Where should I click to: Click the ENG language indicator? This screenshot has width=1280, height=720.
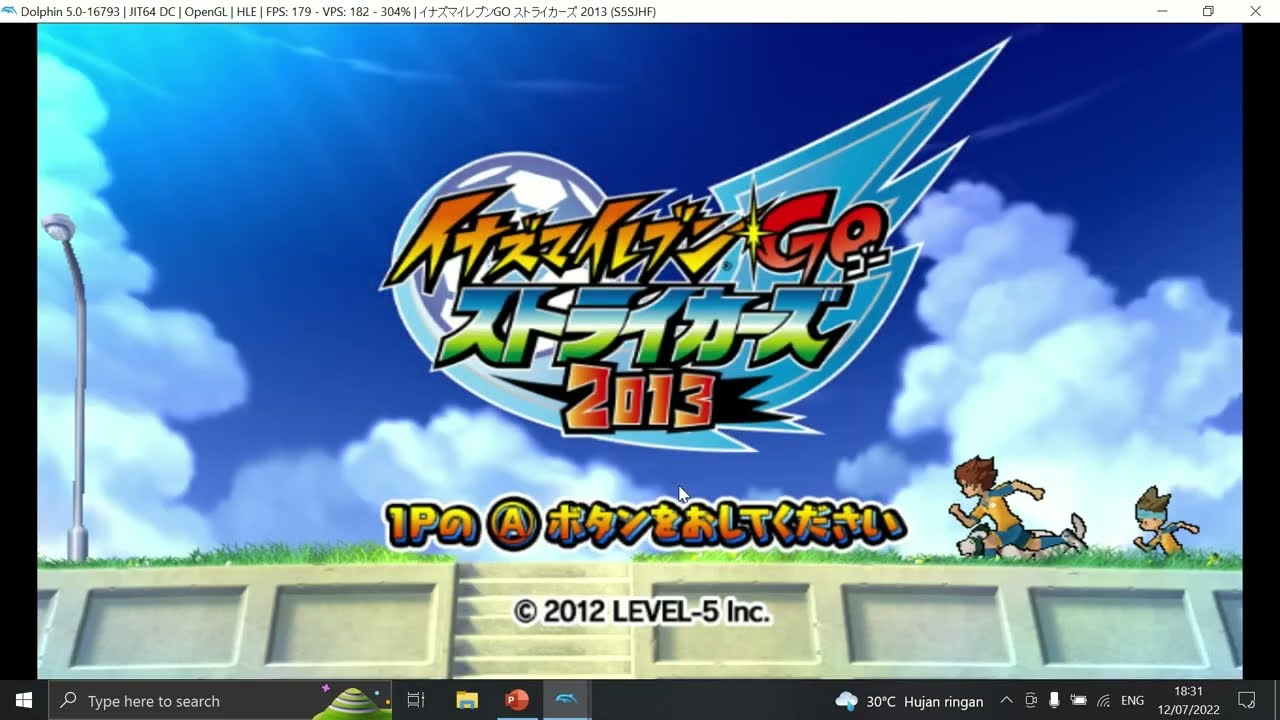point(1132,701)
